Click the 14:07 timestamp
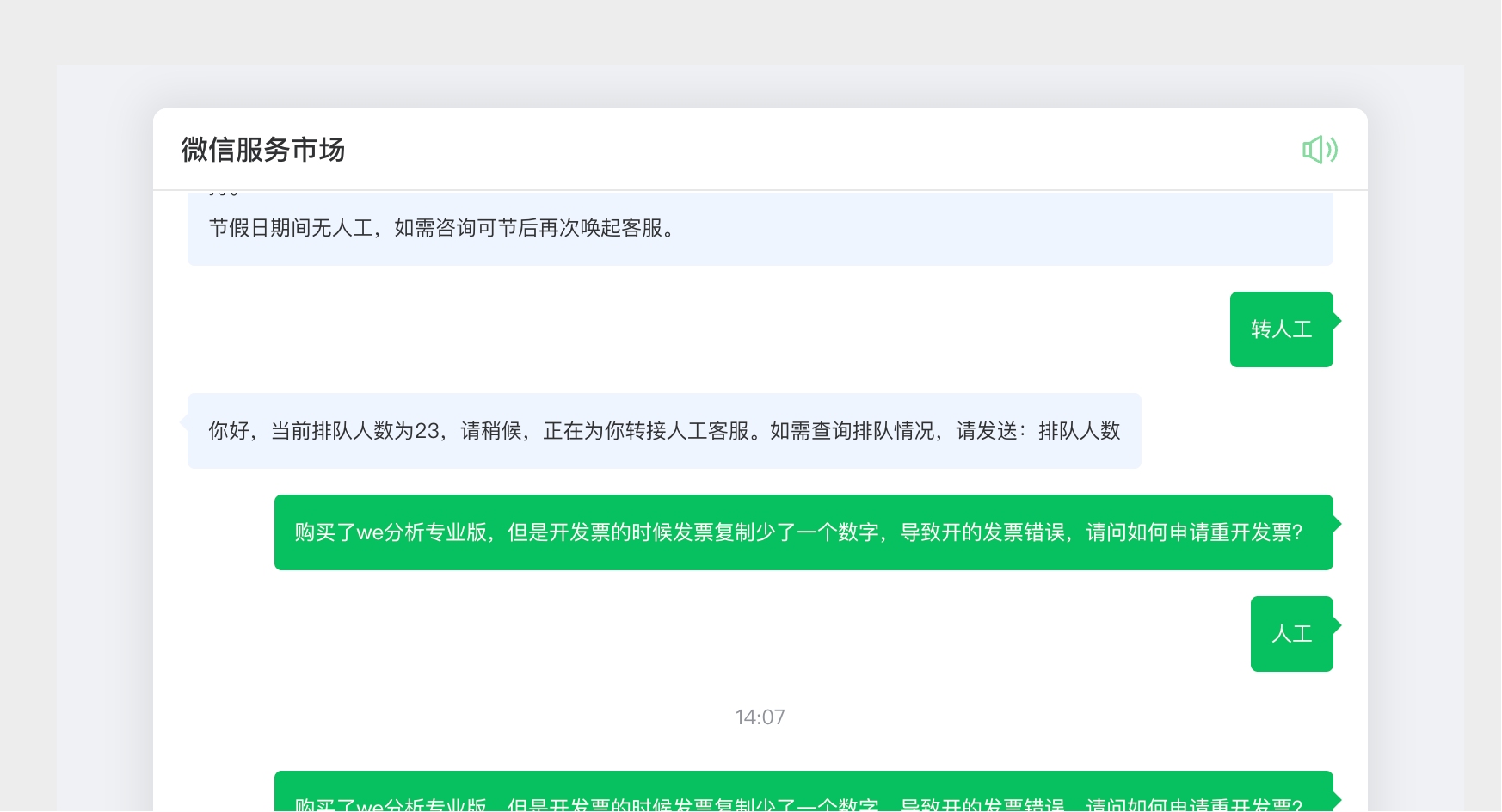The width and height of the screenshot is (1502, 812). point(760,717)
